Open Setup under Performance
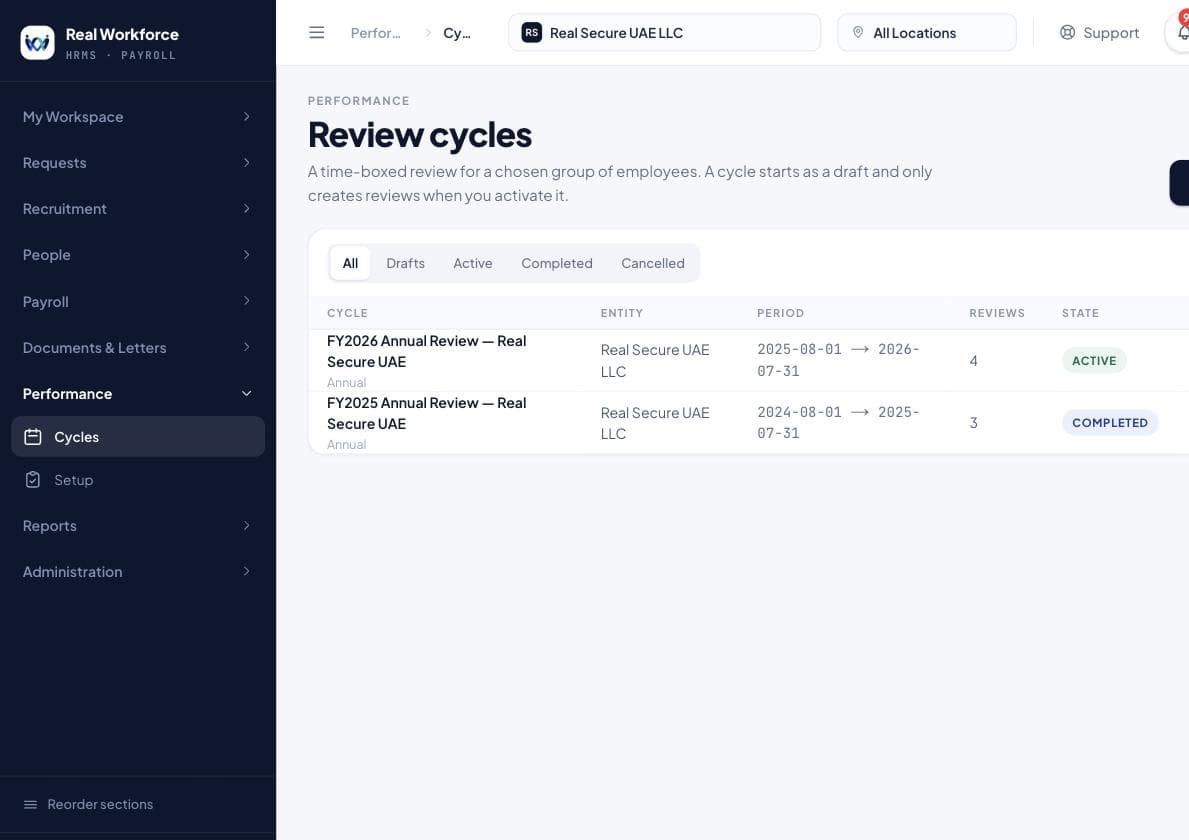The width and height of the screenshot is (1189, 840). 138,480
